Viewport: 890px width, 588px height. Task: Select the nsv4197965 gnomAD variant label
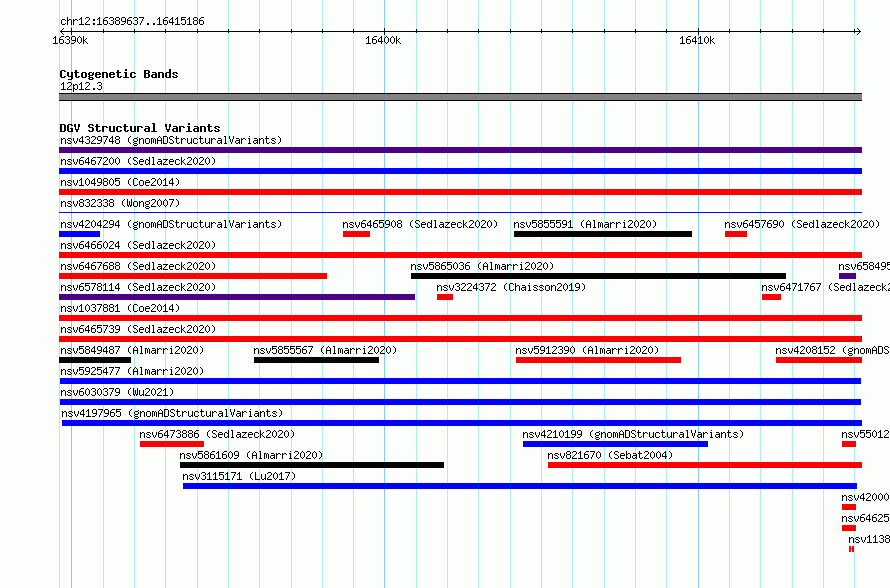pos(172,413)
